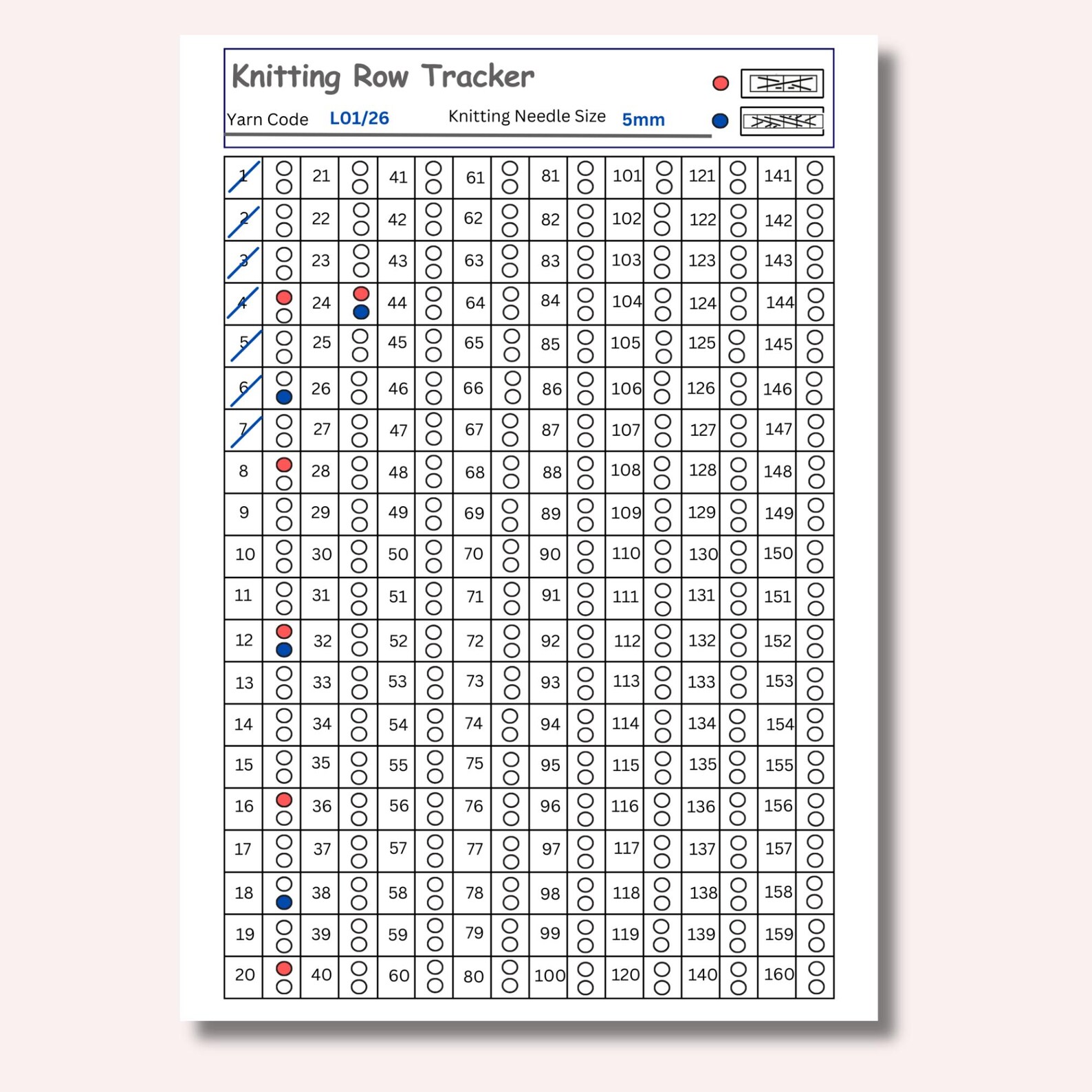Click the crossed-out row number 3
Image resolution: width=1092 pixels, height=1092 pixels.
point(243,262)
